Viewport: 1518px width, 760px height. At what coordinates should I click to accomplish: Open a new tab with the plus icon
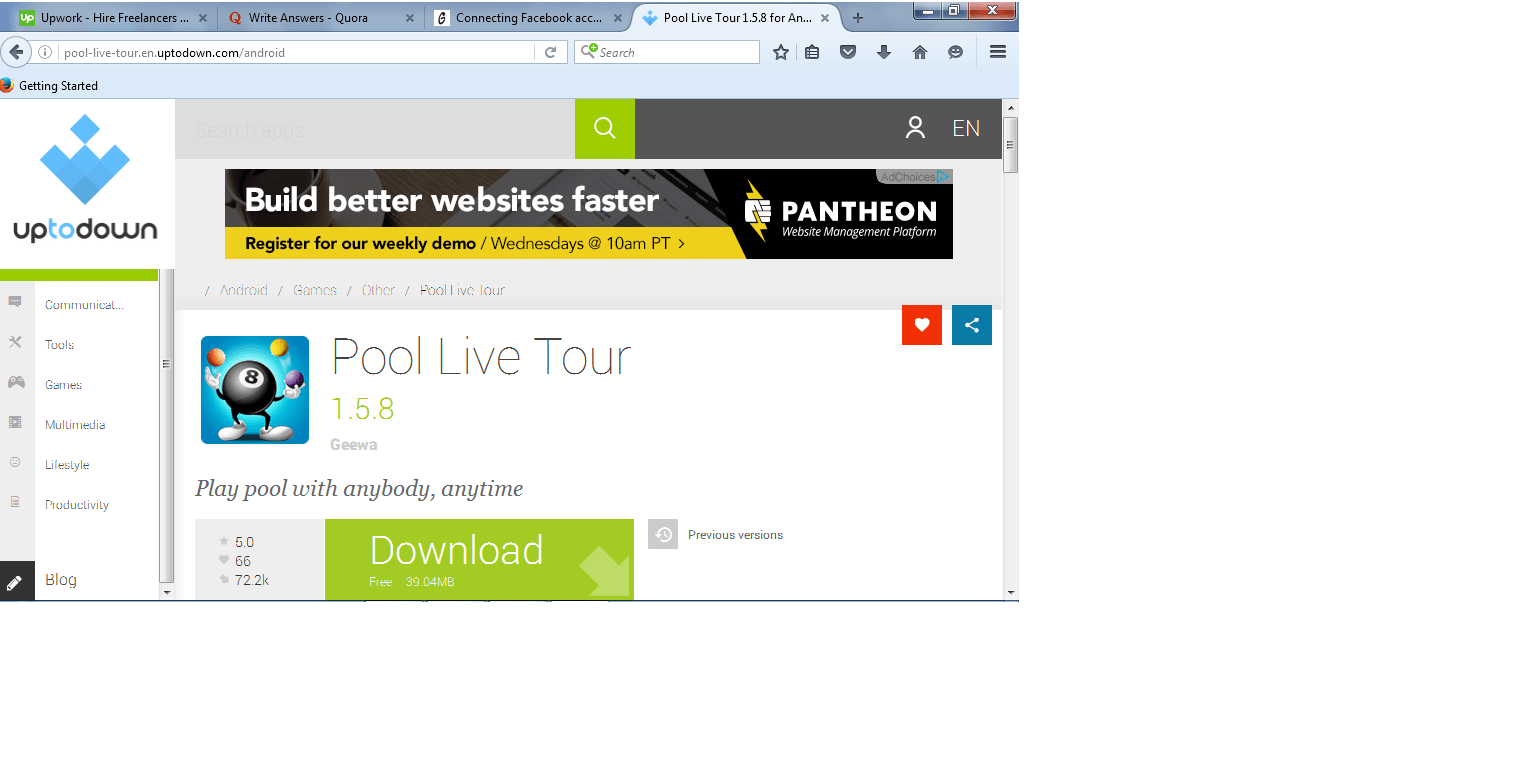tap(857, 18)
